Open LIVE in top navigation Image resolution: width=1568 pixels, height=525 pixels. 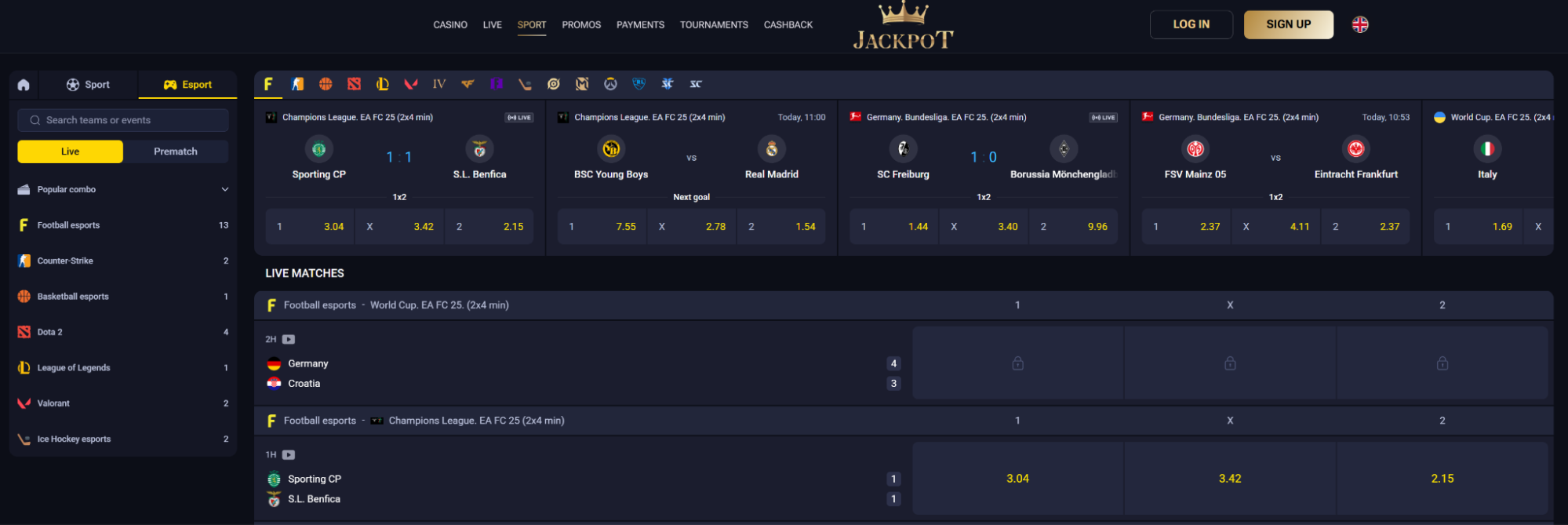click(493, 25)
